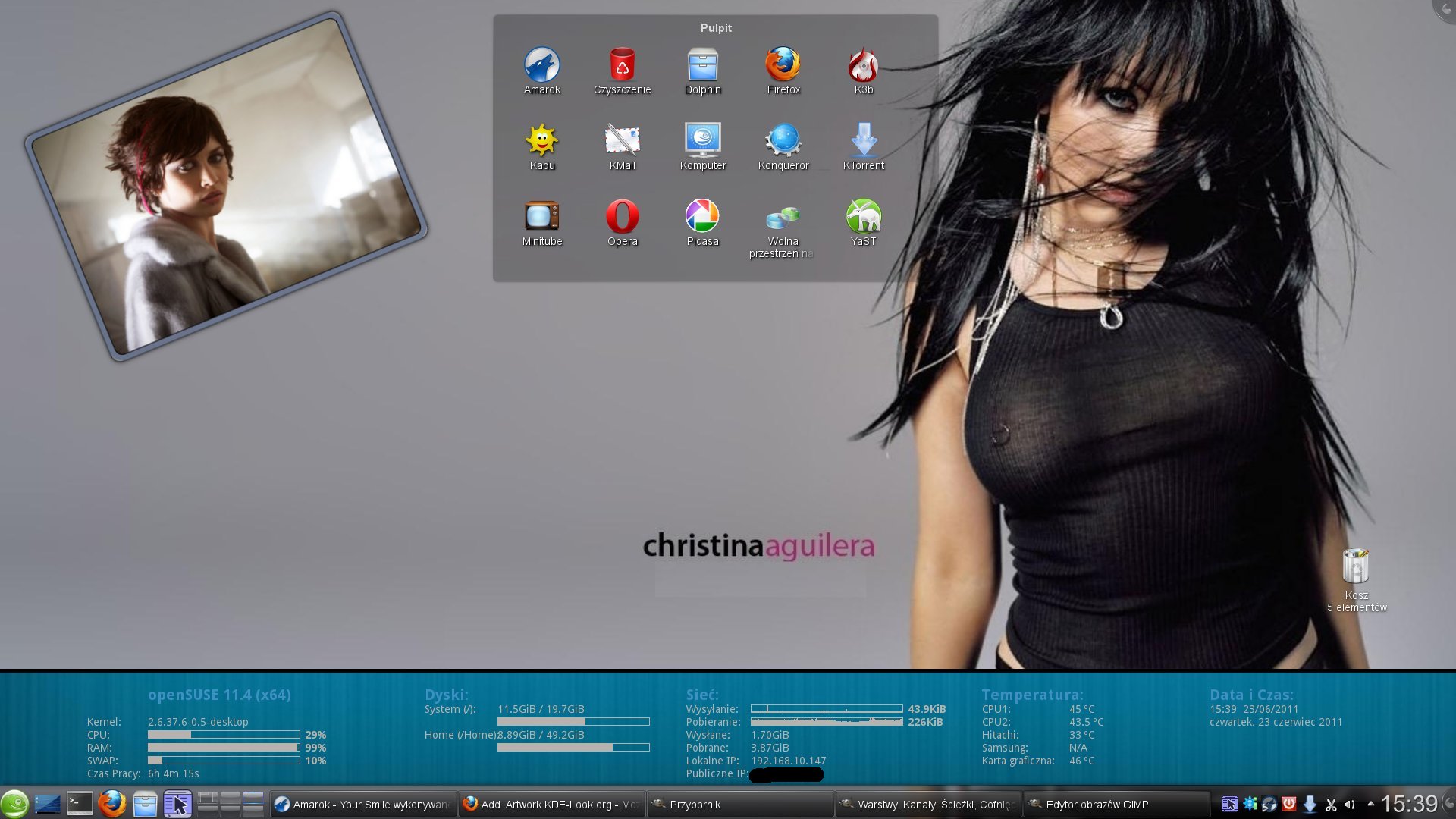Click local IP 192.168.10.147

[x=789, y=761]
